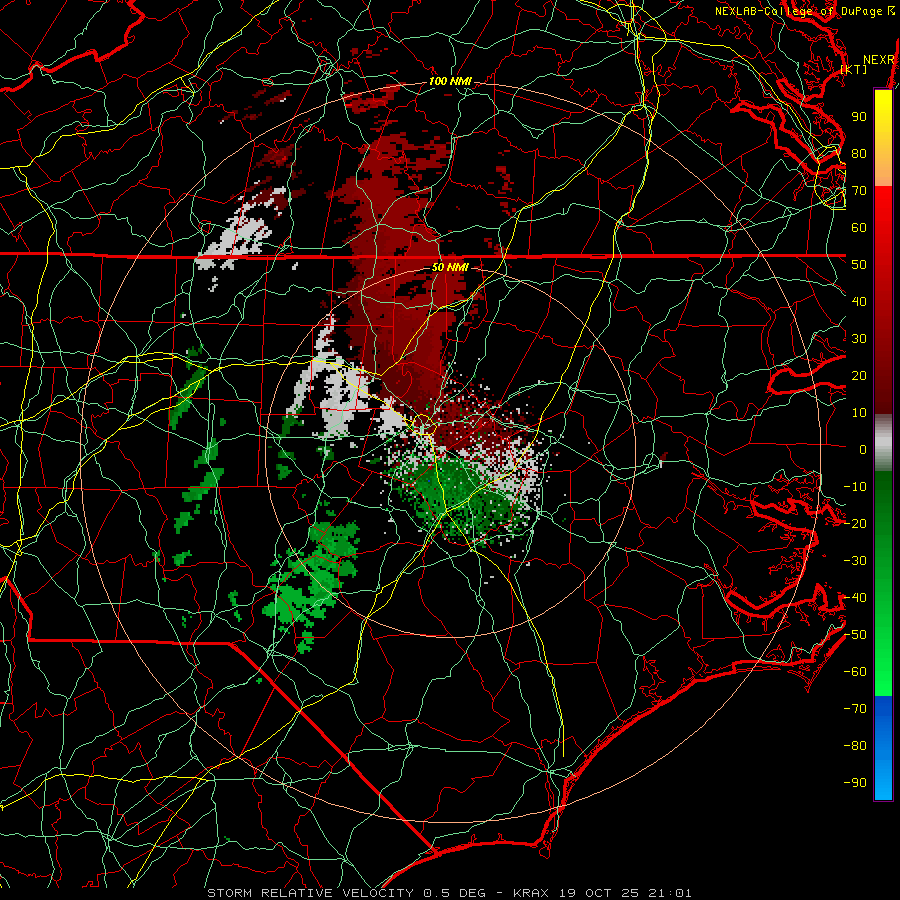Click the '90' value on the velocity scale
This screenshot has width=900, height=900.
(x=859, y=117)
